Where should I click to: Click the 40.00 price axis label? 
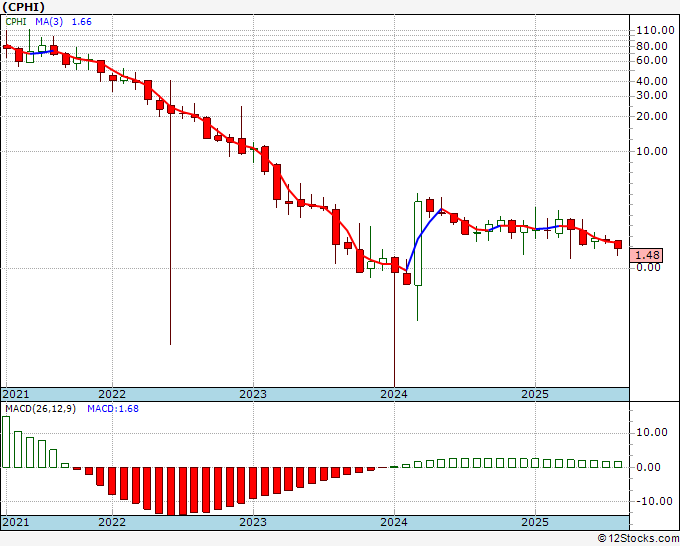[651, 81]
